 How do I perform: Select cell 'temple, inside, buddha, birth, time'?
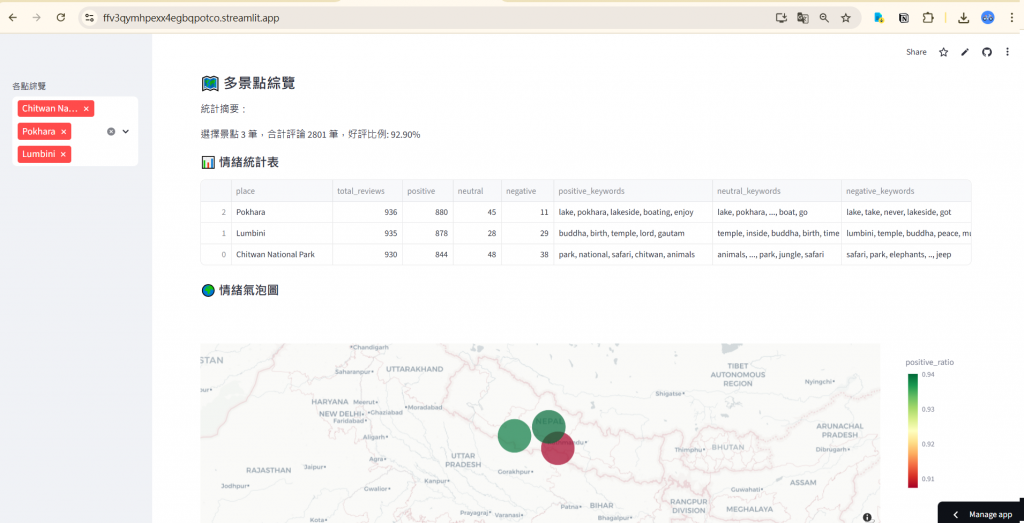coord(776,233)
